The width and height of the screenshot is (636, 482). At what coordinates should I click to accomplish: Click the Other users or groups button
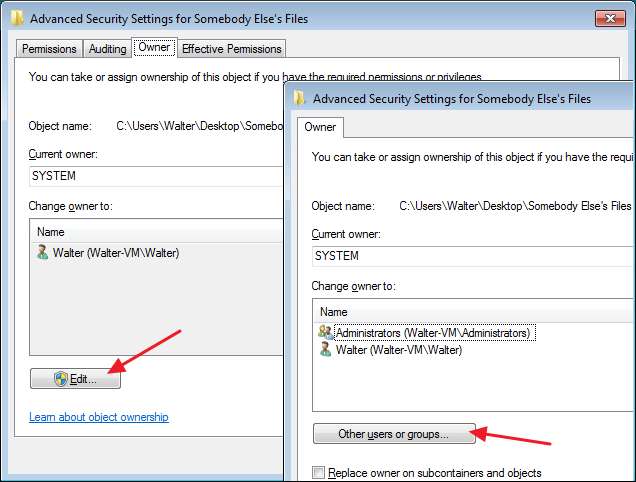tap(393, 434)
